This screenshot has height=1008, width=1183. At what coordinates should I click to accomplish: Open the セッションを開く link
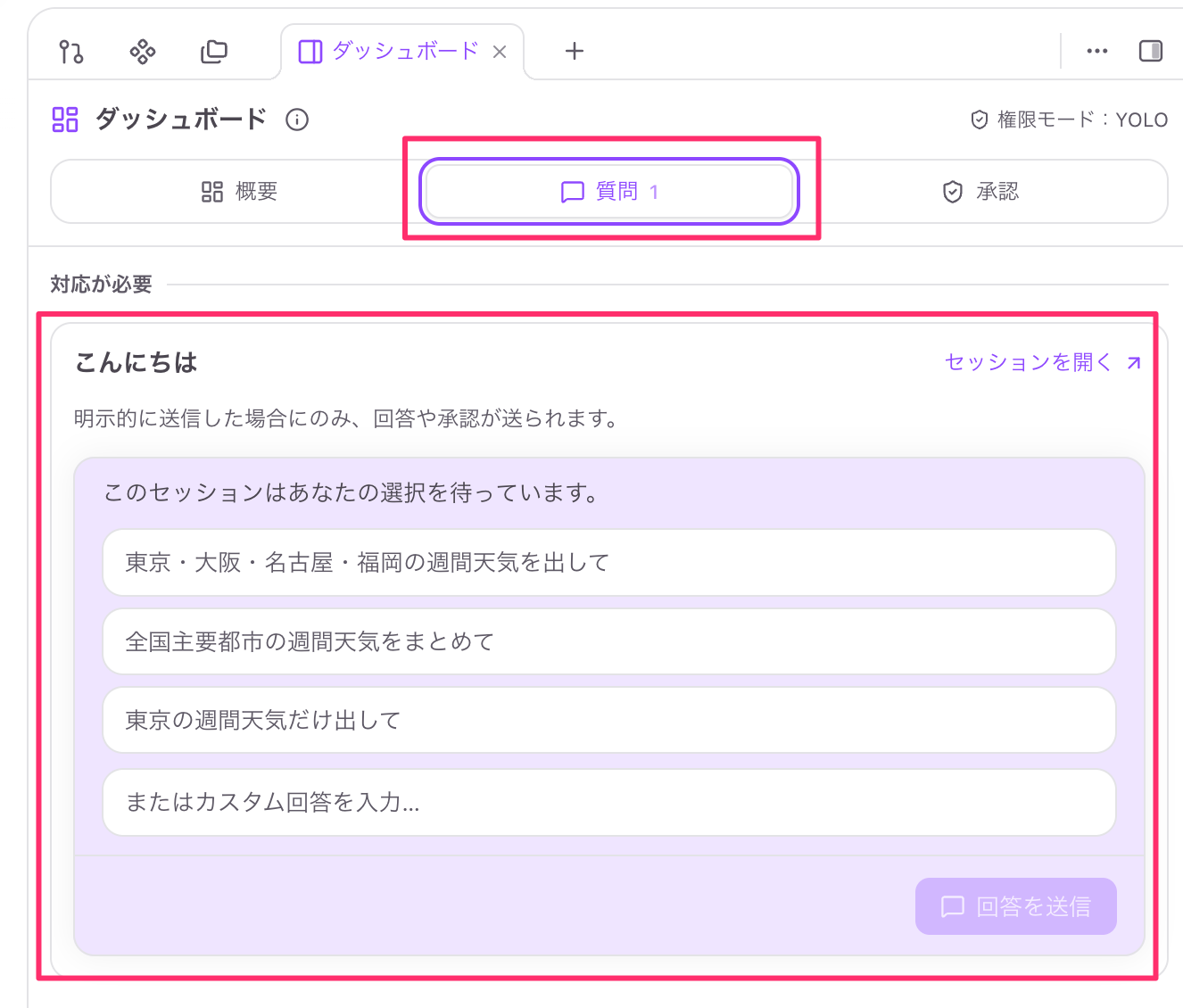(x=1043, y=362)
